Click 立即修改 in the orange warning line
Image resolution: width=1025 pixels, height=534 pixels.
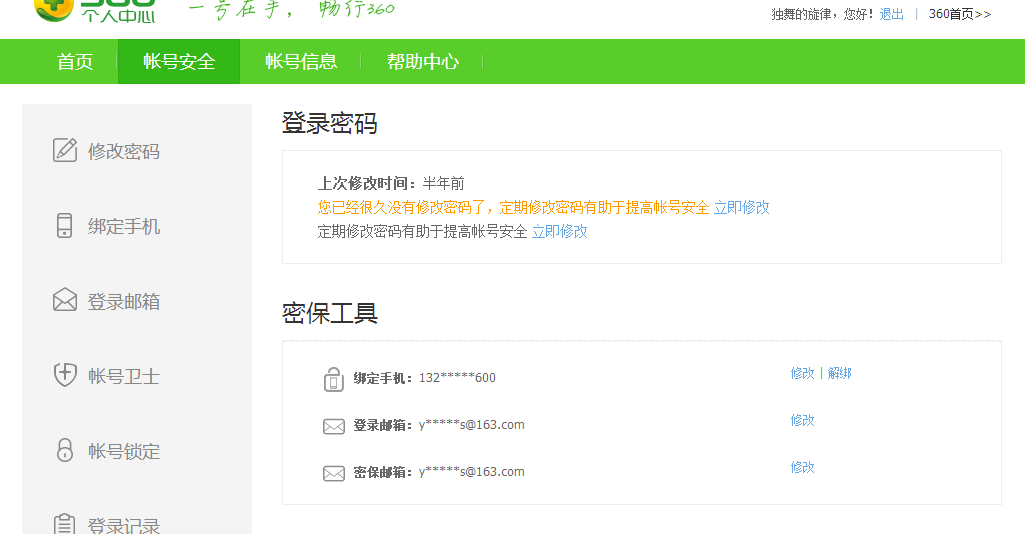click(x=741, y=208)
